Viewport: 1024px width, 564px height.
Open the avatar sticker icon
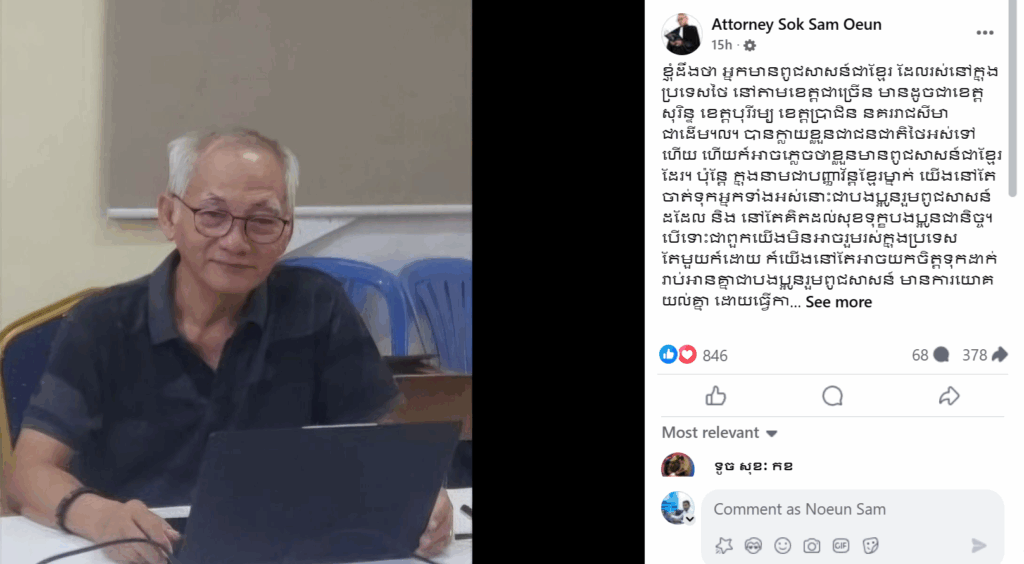(753, 545)
